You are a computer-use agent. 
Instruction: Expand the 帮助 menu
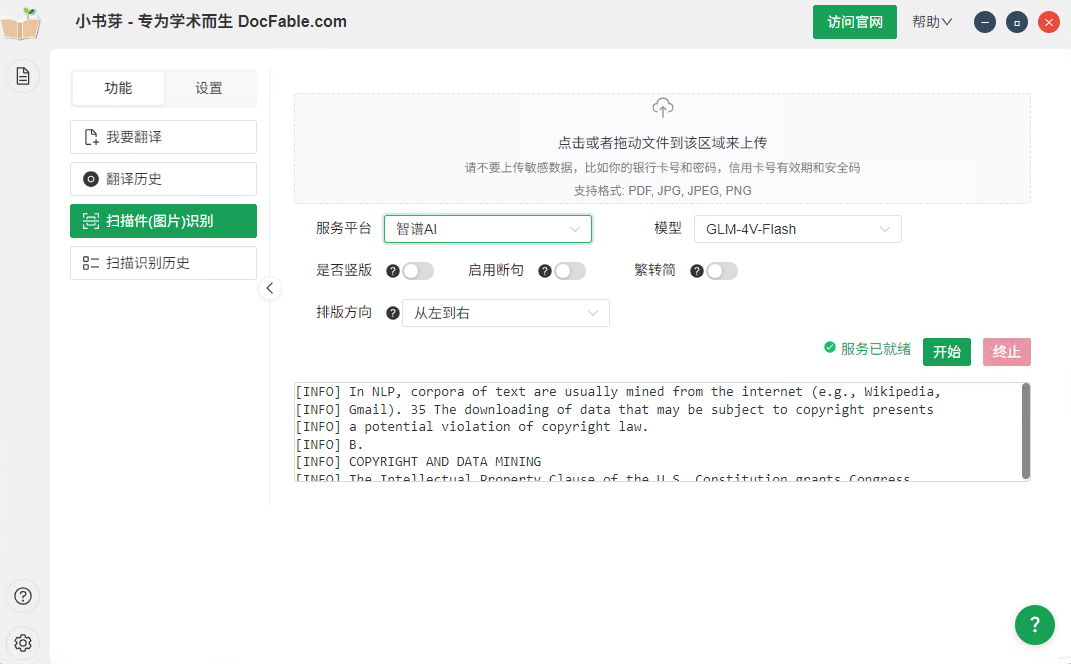click(932, 22)
